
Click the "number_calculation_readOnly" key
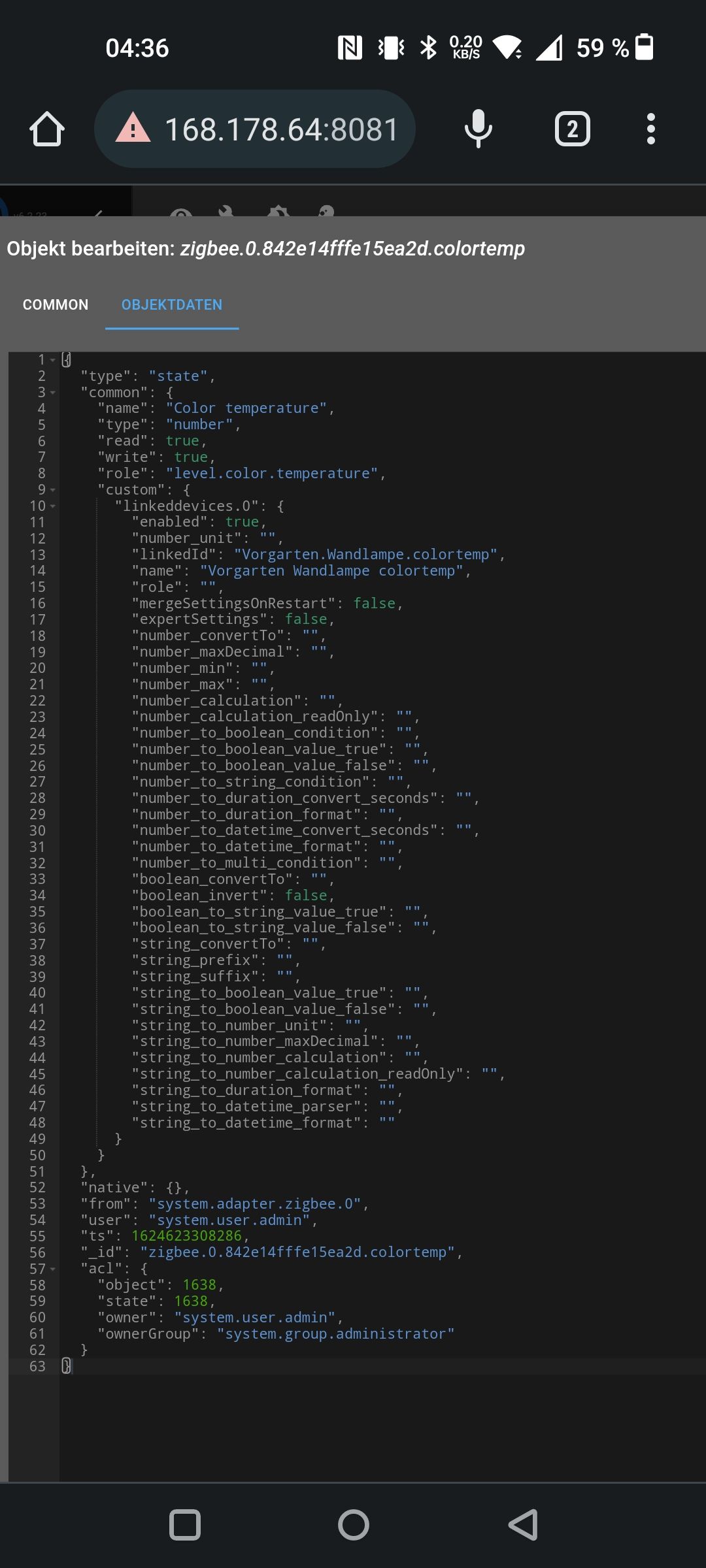click(255, 717)
